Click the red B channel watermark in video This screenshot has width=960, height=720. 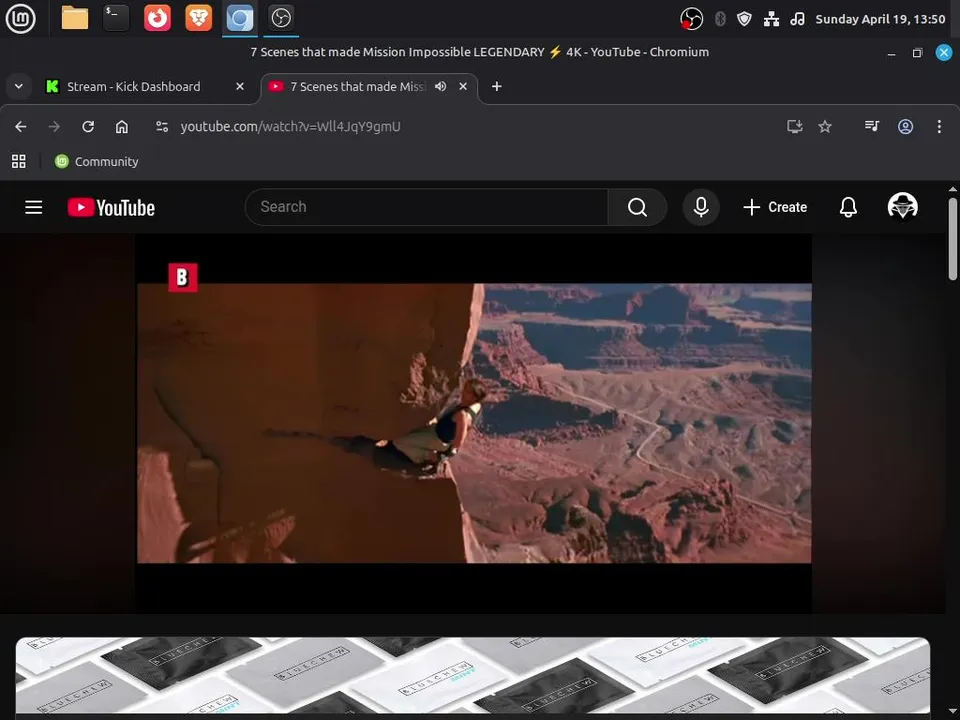tap(183, 277)
